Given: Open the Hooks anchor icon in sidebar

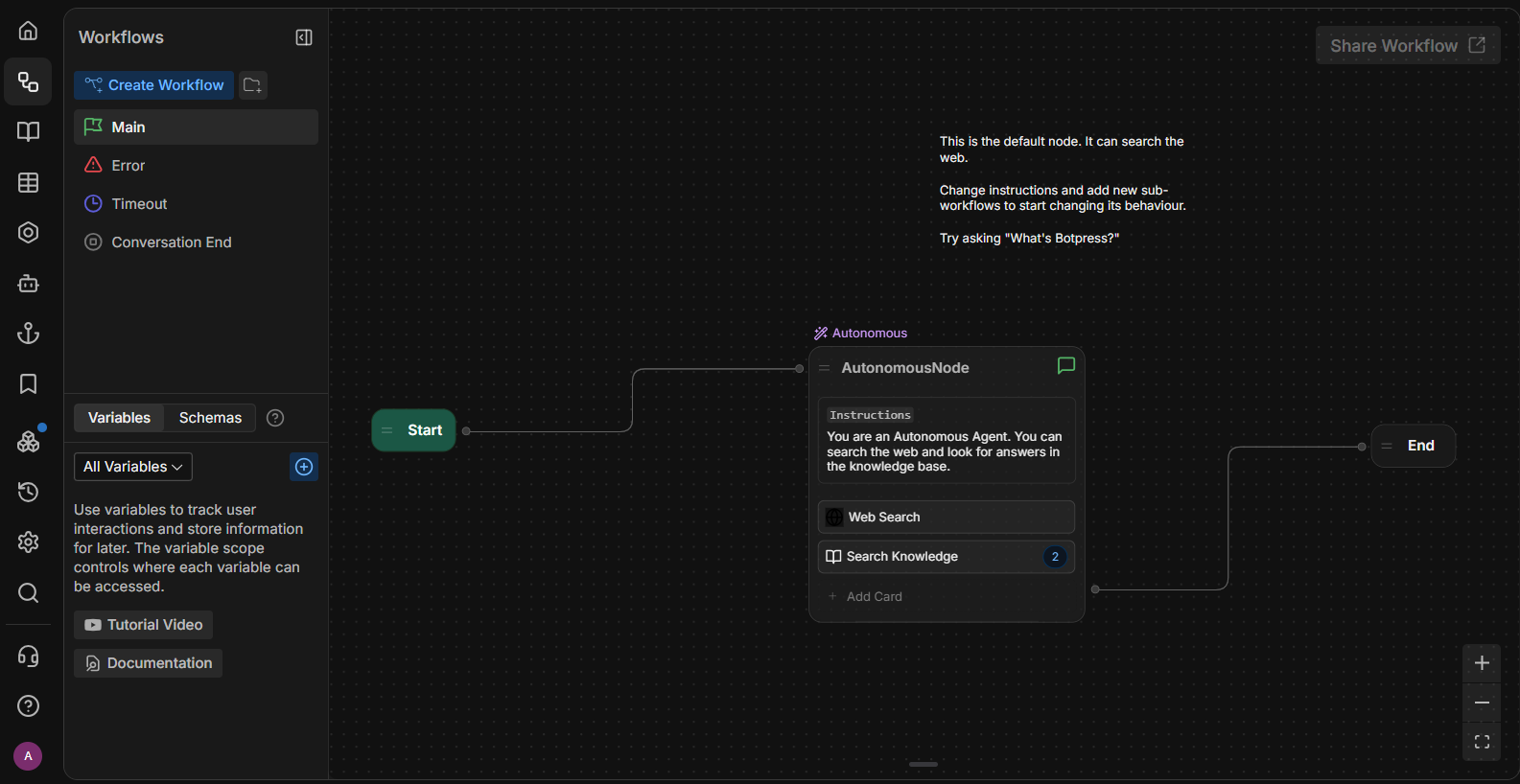Looking at the screenshot, I should point(29,334).
